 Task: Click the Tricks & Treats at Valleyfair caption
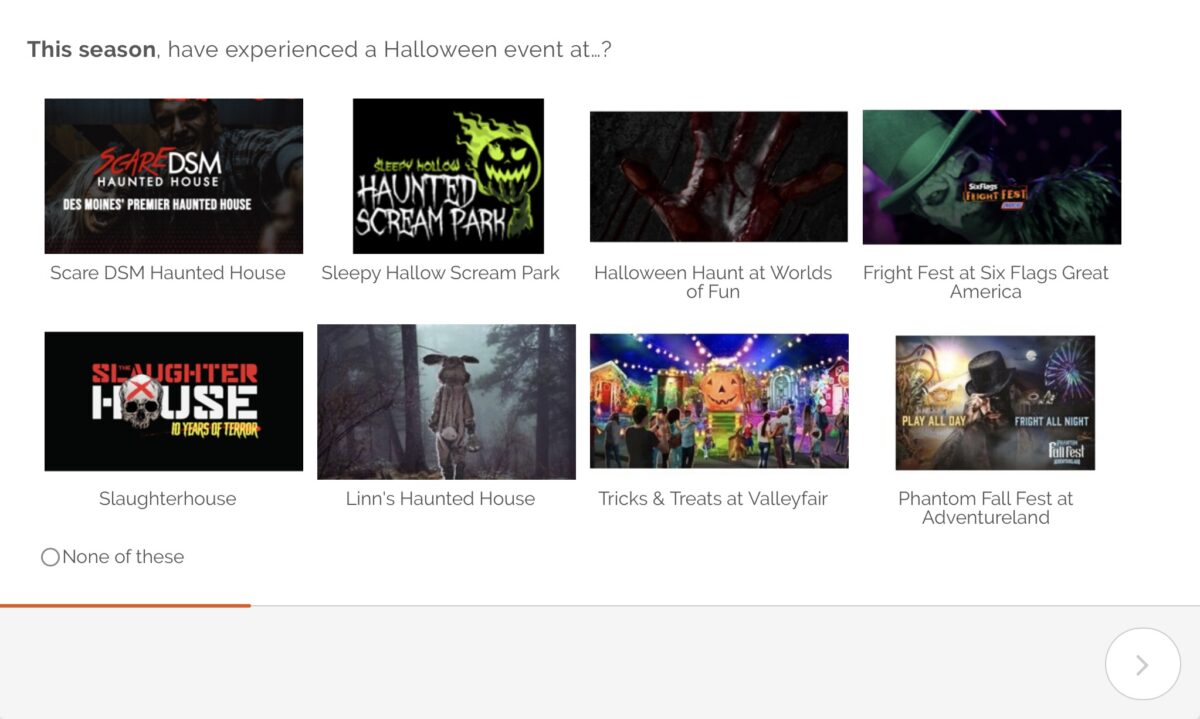(713, 499)
